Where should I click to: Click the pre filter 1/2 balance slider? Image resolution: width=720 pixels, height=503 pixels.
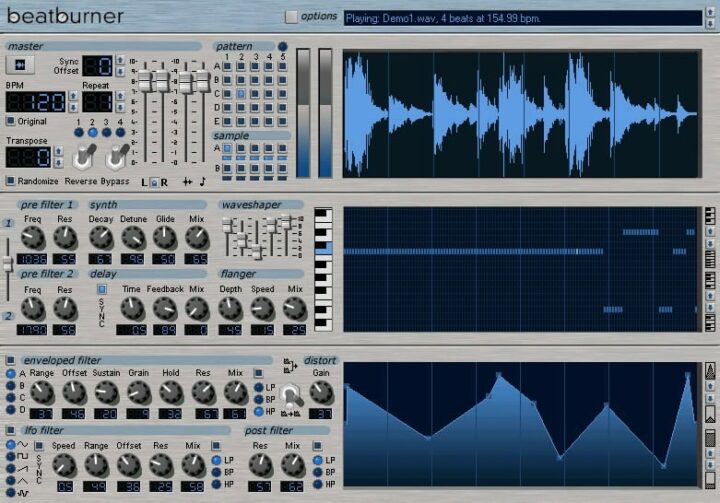(9, 263)
